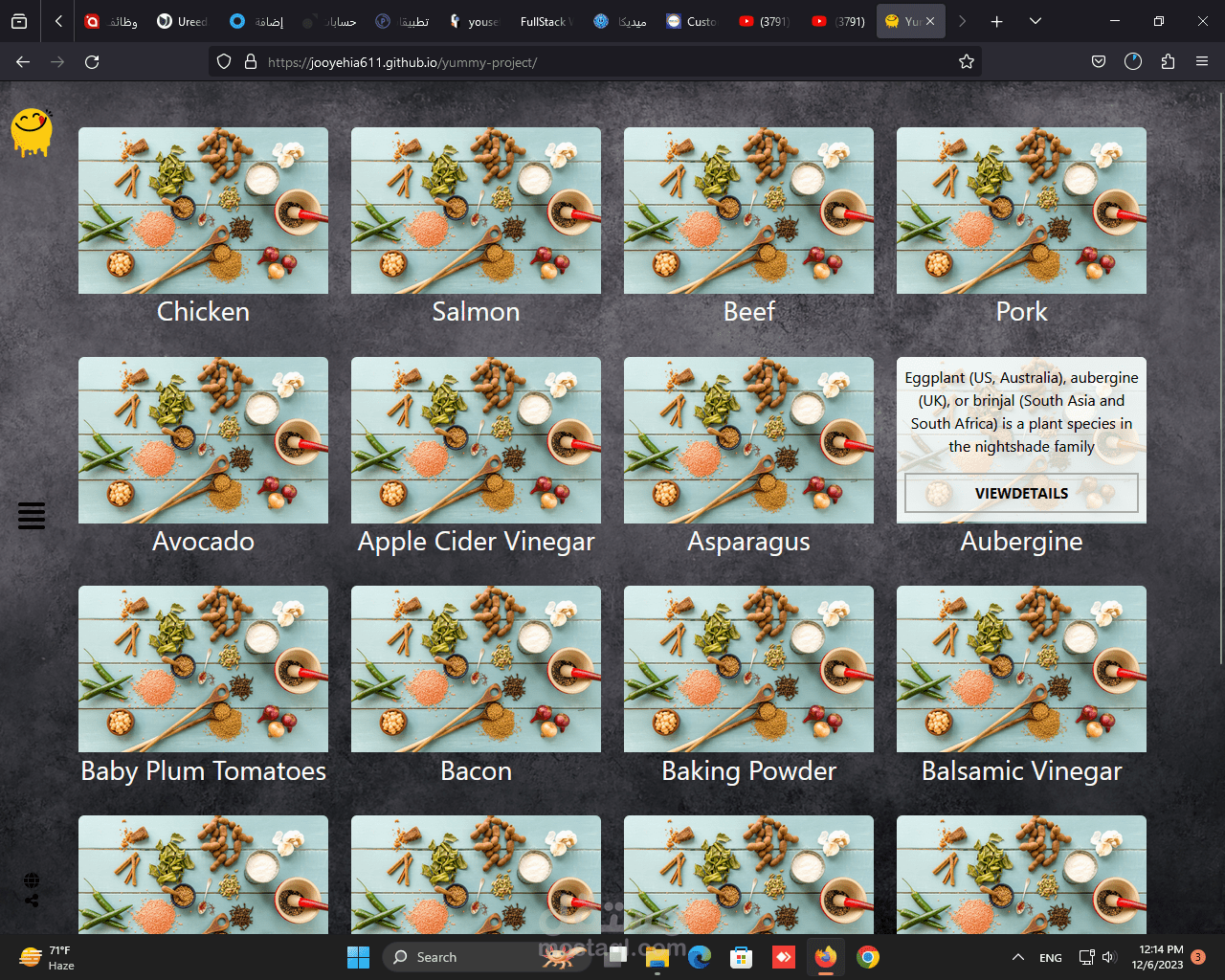The height and width of the screenshot is (980, 1225).
Task: Switch to the youse tab
Action: coord(473,21)
